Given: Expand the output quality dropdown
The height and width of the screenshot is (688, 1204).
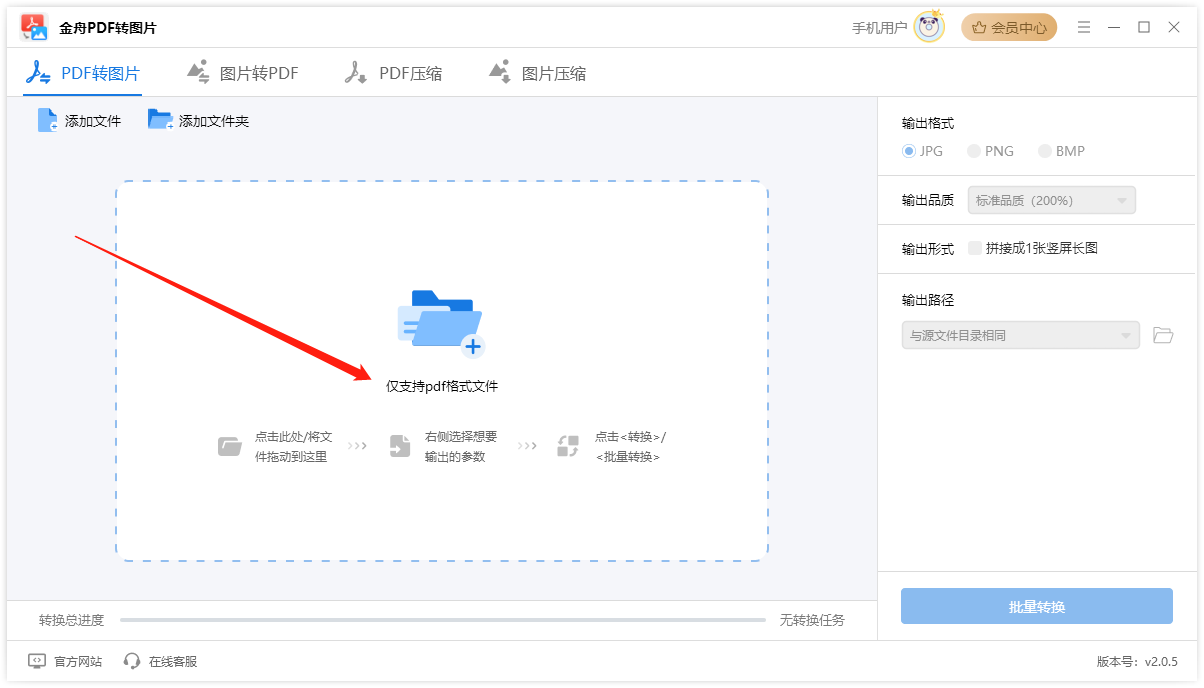Looking at the screenshot, I should [x=1051, y=200].
